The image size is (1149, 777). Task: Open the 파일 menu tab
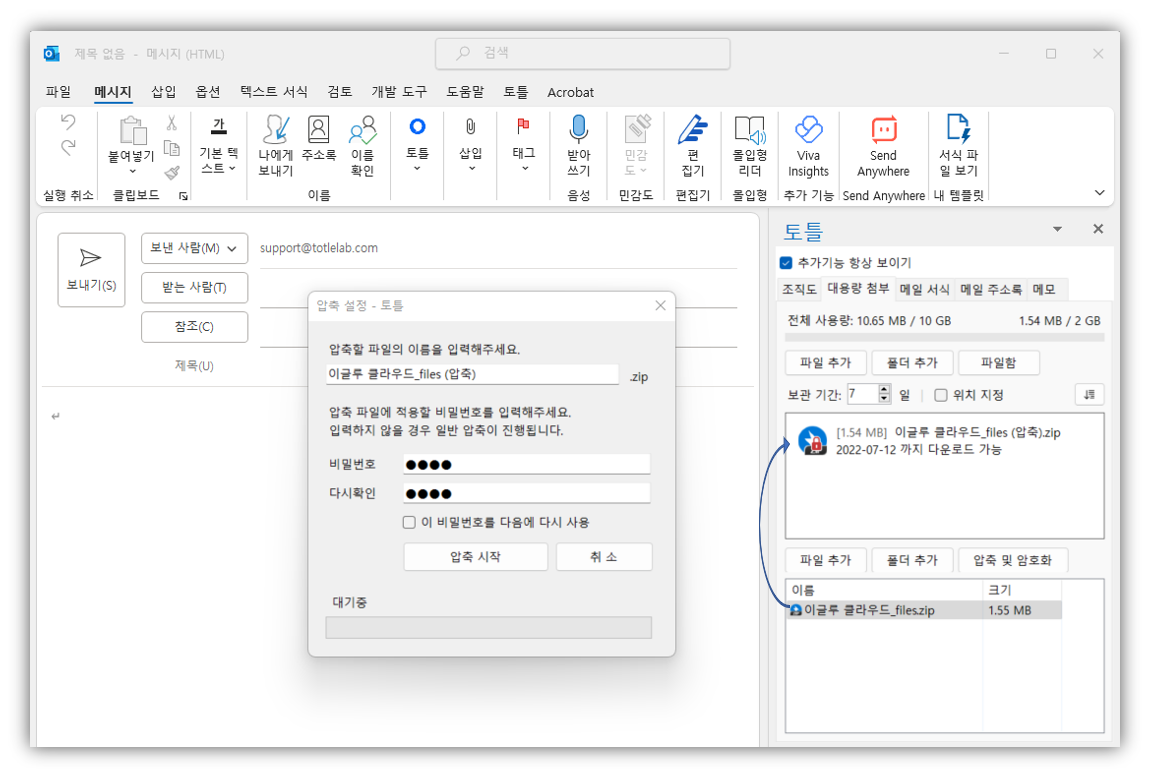[x=59, y=92]
